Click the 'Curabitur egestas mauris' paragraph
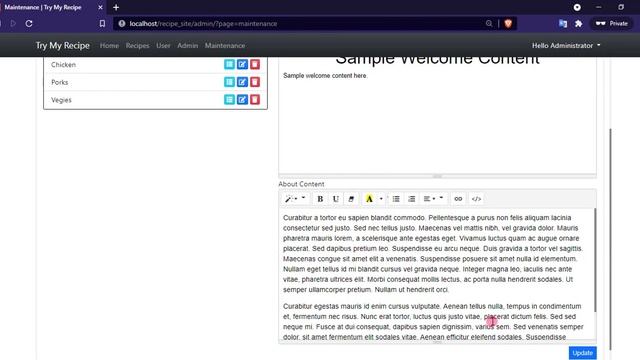The height and width of the screenshot is (360, 640). [x=433, y=322]
